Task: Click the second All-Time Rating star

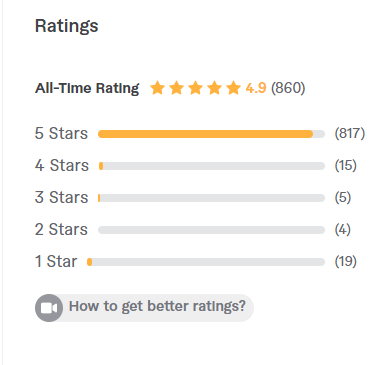Action: tap(176, 88)
